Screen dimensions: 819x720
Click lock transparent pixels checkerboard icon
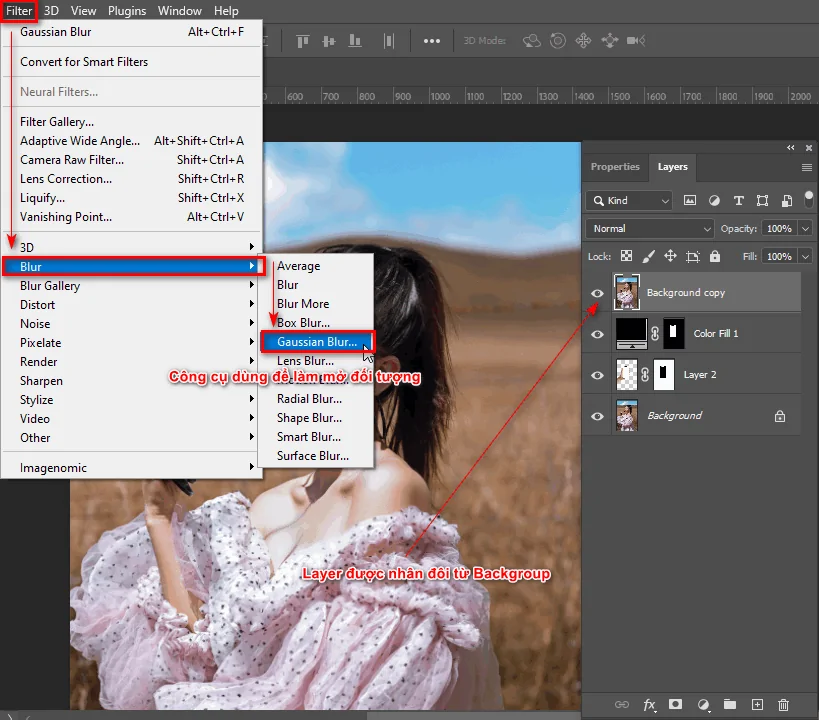tap(627, 257)
